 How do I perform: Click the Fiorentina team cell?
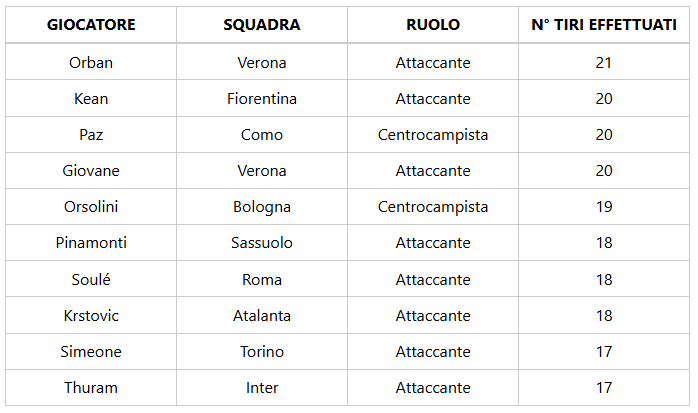point(262,99)
